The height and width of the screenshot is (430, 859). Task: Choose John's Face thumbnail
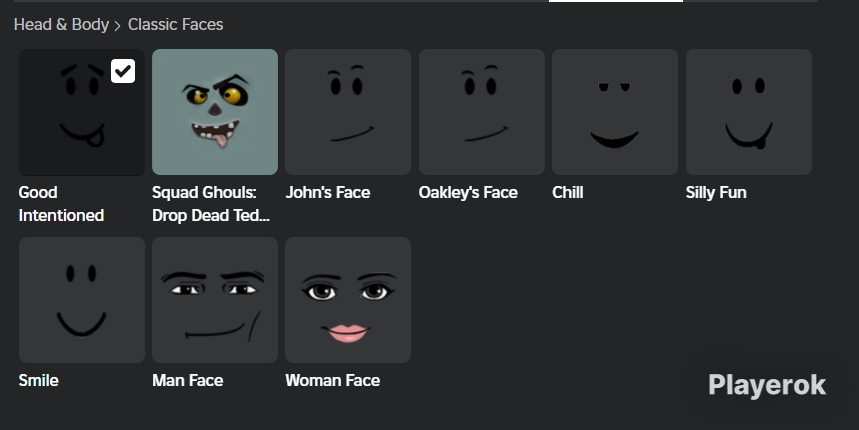coord(348,112)
